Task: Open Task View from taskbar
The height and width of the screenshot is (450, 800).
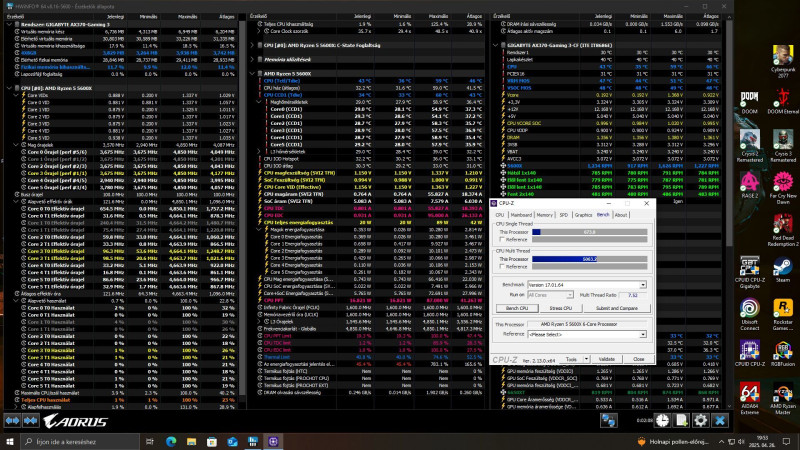Action: pyautogui.click(x=149, y=441)
